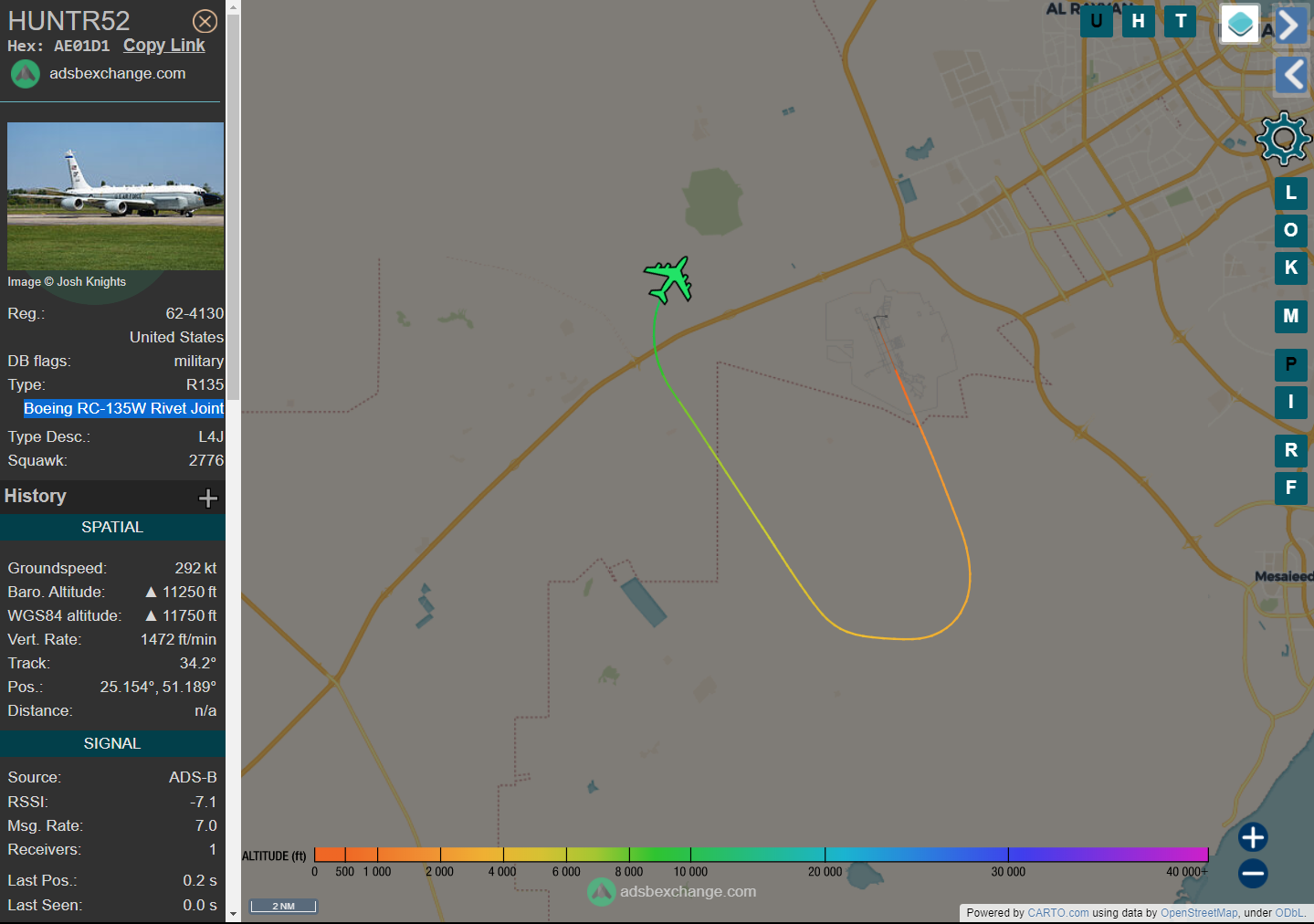Toggle the O map option button
The width and height of the screenshot is (1314, 924).
(1291, 230)
